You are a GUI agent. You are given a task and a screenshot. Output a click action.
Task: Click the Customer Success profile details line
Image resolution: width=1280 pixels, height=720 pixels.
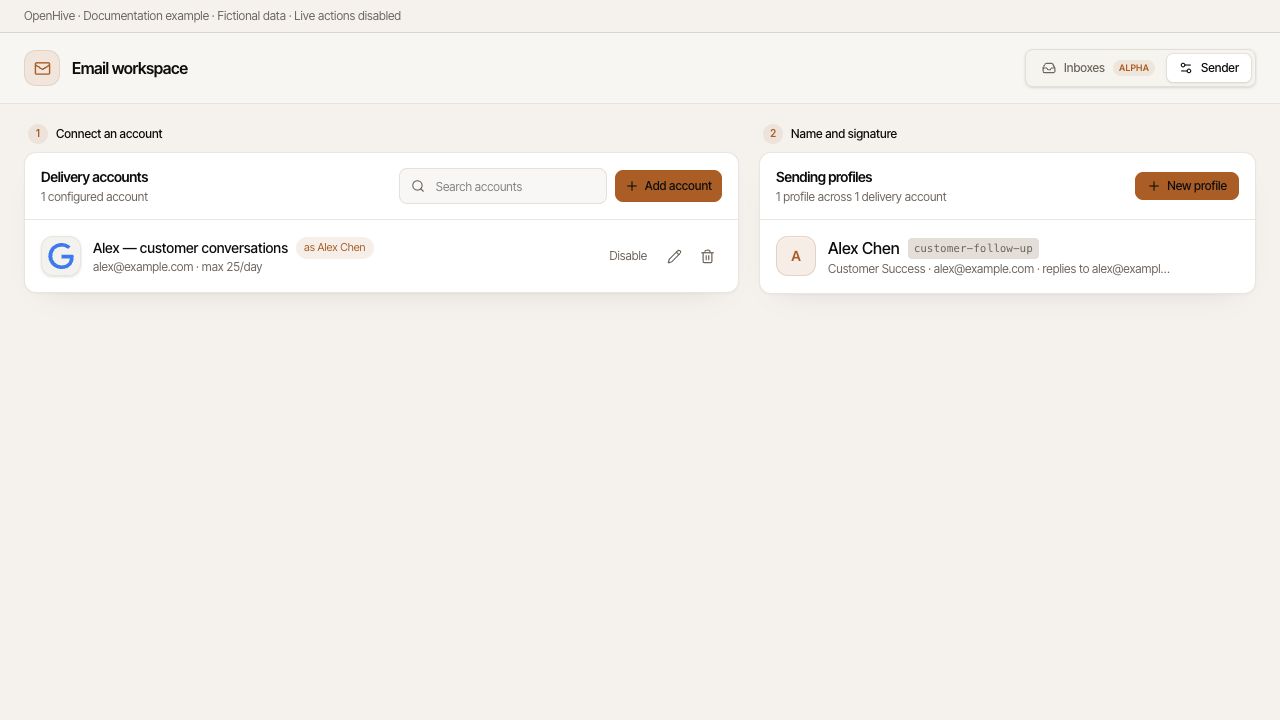pos(999,269)
